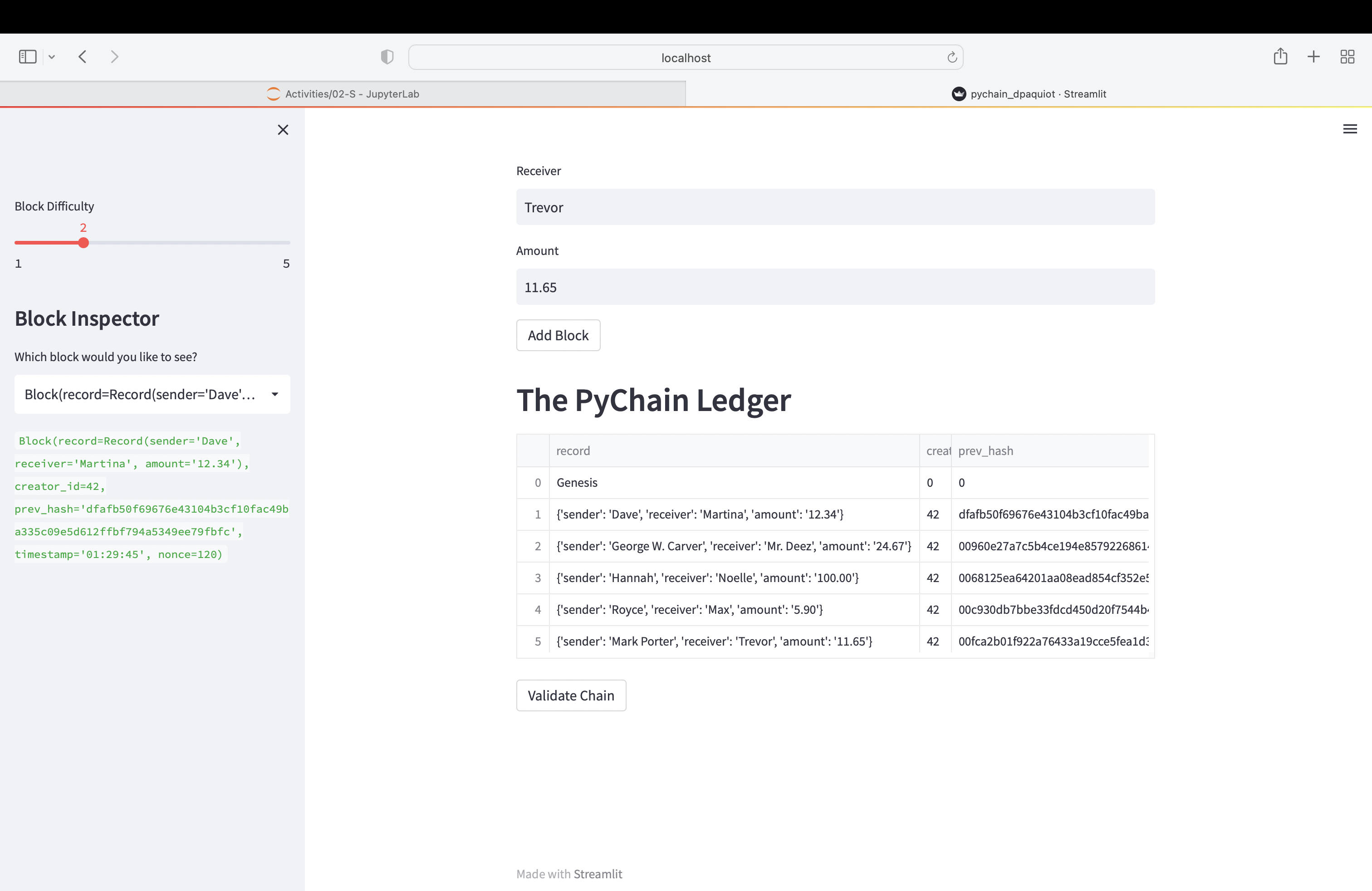Switch to pychain_dpaquiot Streamlit tab
1372x891 pixels.
coord(1029,94)
